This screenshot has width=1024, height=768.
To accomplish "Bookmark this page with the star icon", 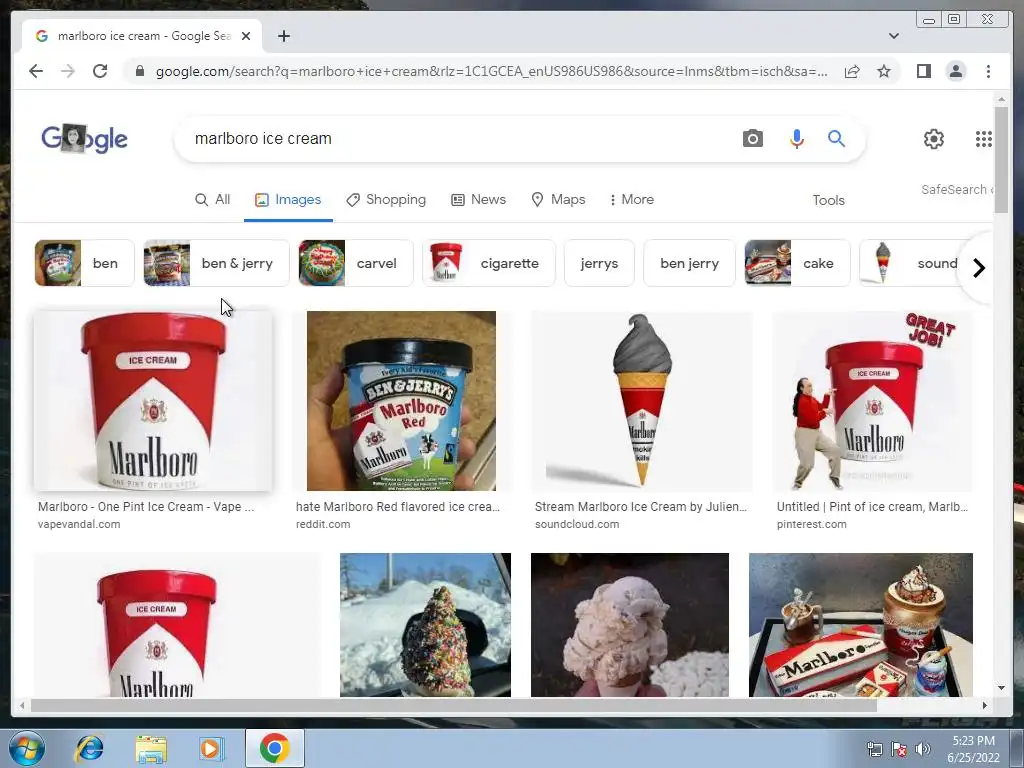I will point(884,71).
